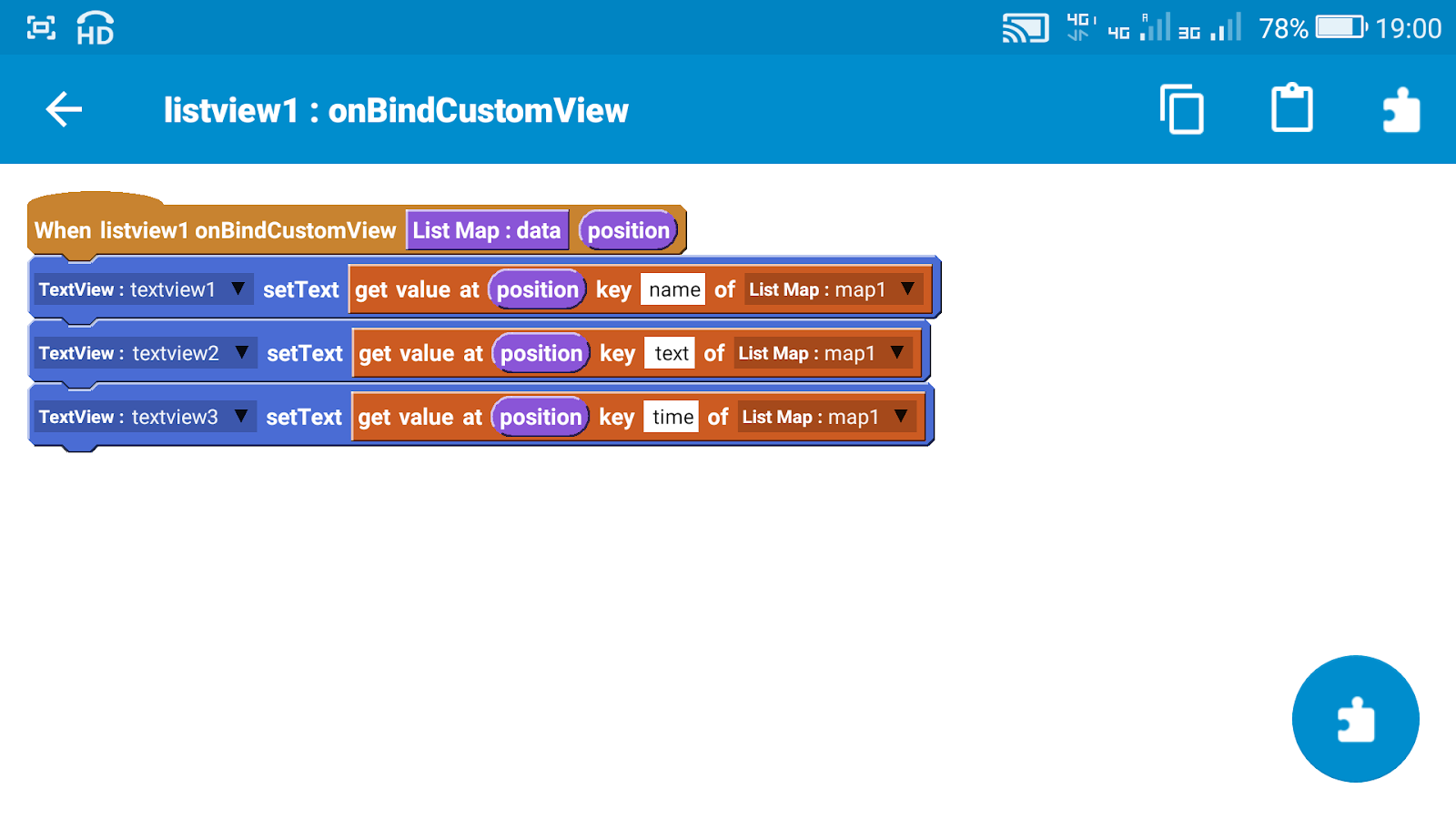The image size is (1456, 819).
Task: Tap the clipboard paste icon
Action: tap(1291, 108)
